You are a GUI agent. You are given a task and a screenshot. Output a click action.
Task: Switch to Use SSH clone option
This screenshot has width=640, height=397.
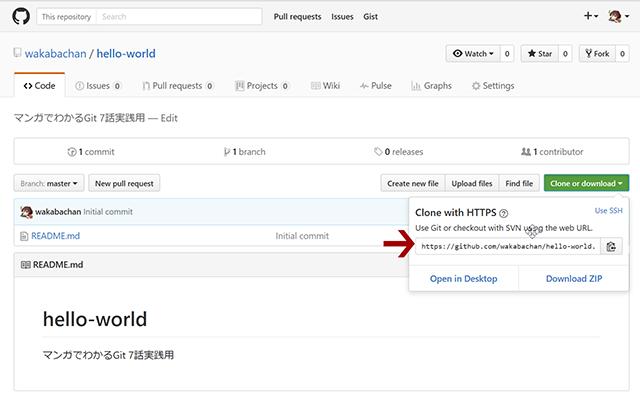(x=609, y=211)
